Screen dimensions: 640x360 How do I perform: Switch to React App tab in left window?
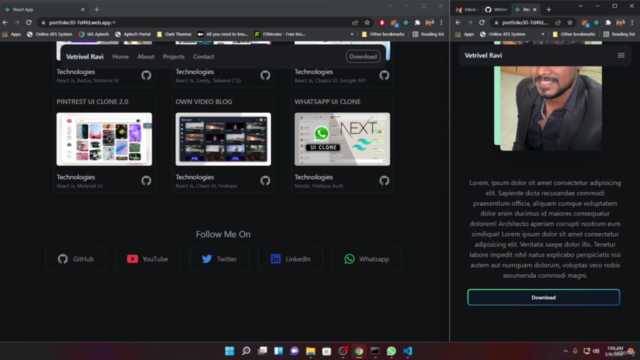44,9
